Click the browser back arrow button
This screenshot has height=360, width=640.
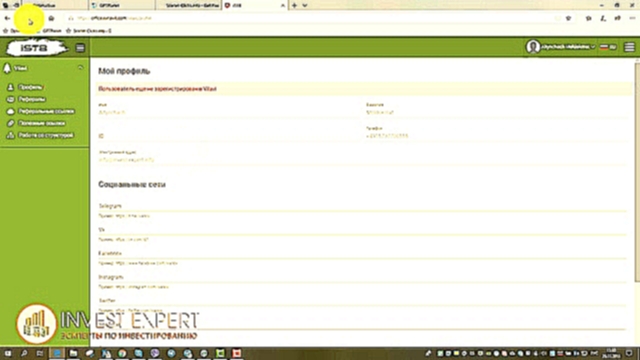tap(7, 18)
